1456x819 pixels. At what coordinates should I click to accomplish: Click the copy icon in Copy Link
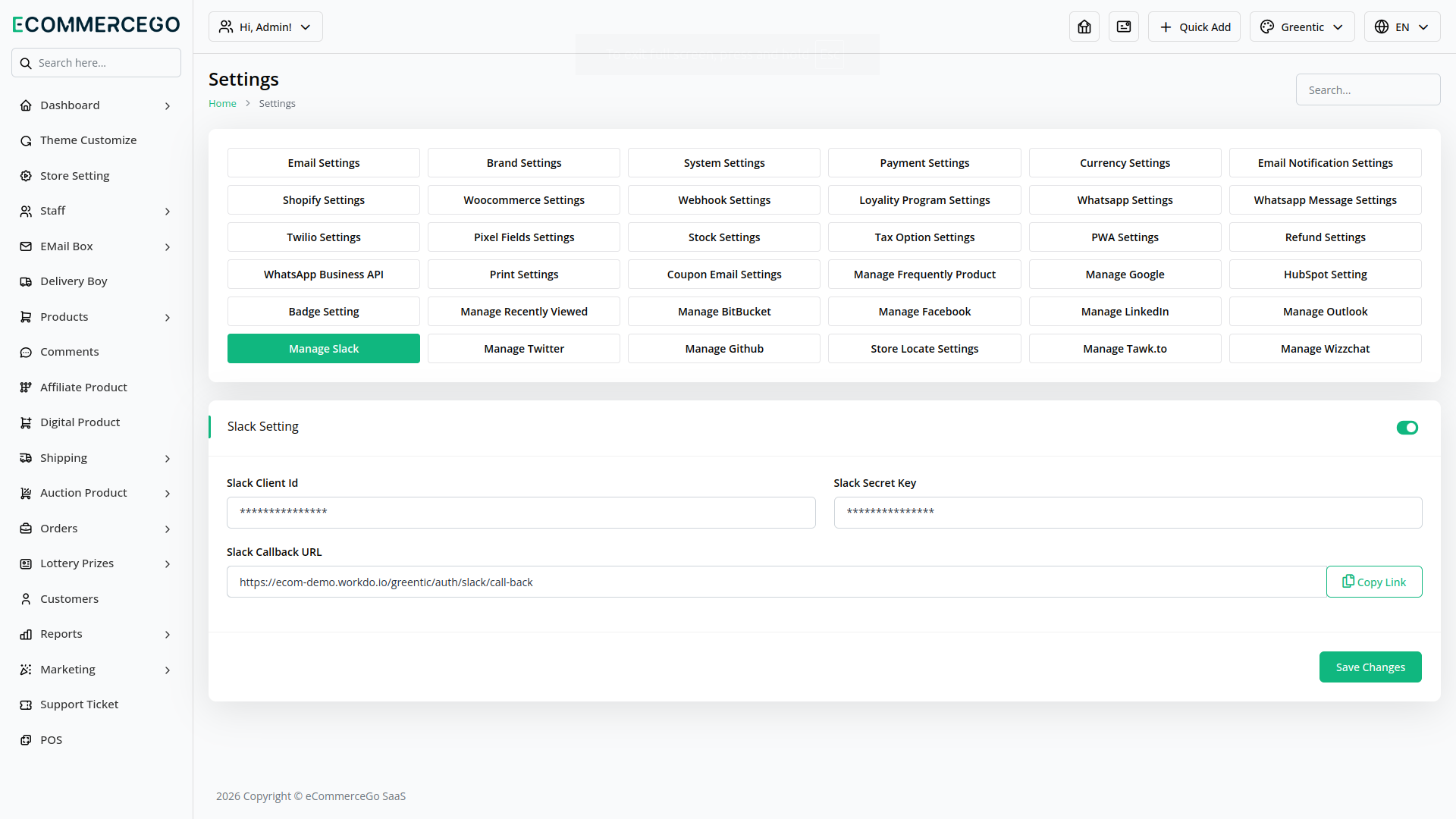(x=1348, y=581)
